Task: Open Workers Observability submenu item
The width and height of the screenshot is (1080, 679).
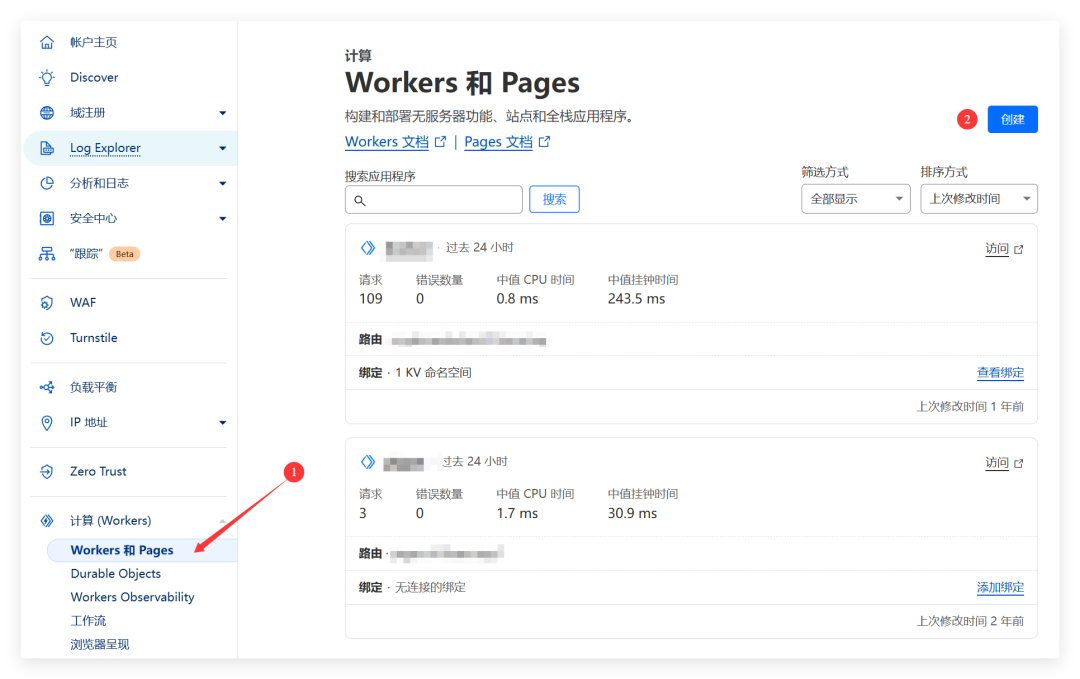Action: pyautogui.click(x=132, y=597)
